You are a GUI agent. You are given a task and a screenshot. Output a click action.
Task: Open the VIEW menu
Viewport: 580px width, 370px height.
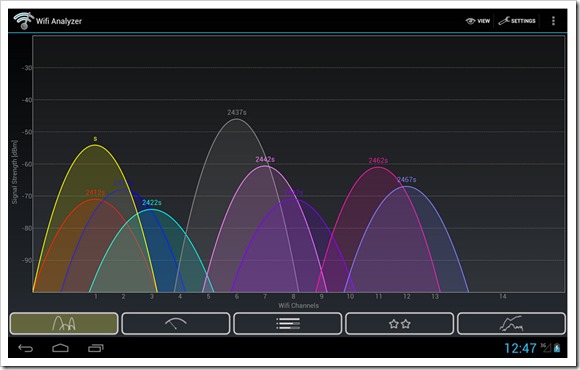coord(478,21)
